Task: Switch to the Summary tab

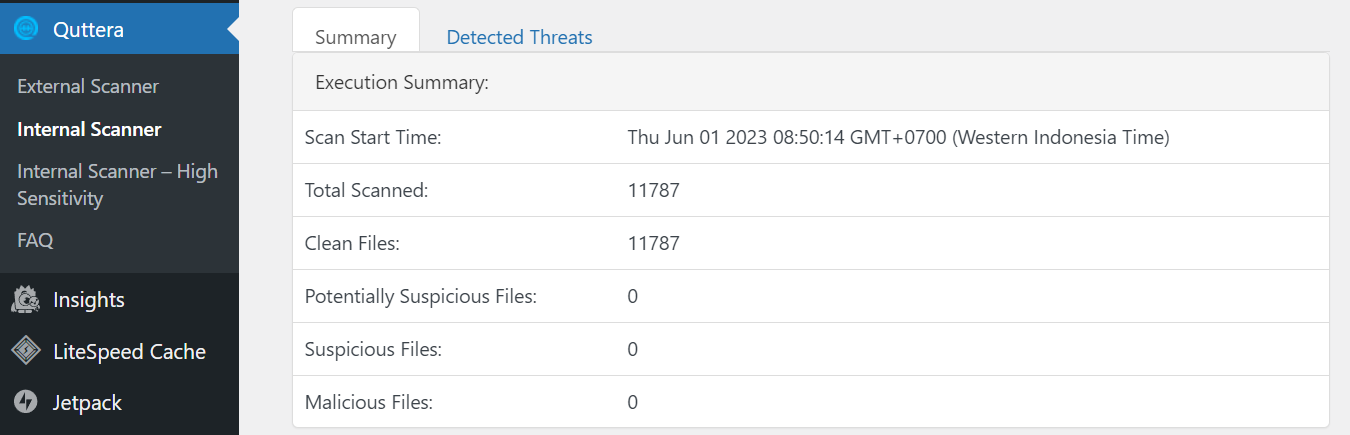Action: (x=355, y=37)
